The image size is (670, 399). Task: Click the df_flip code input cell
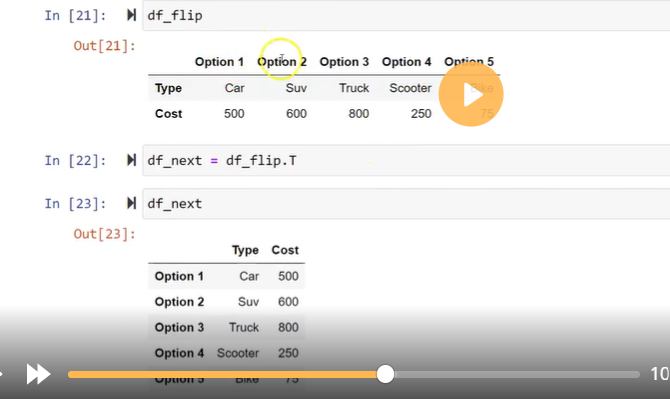pos(406,16)
